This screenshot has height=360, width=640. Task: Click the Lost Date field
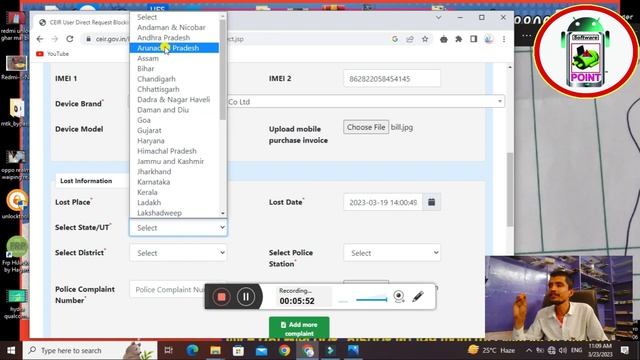click(383, 202)
